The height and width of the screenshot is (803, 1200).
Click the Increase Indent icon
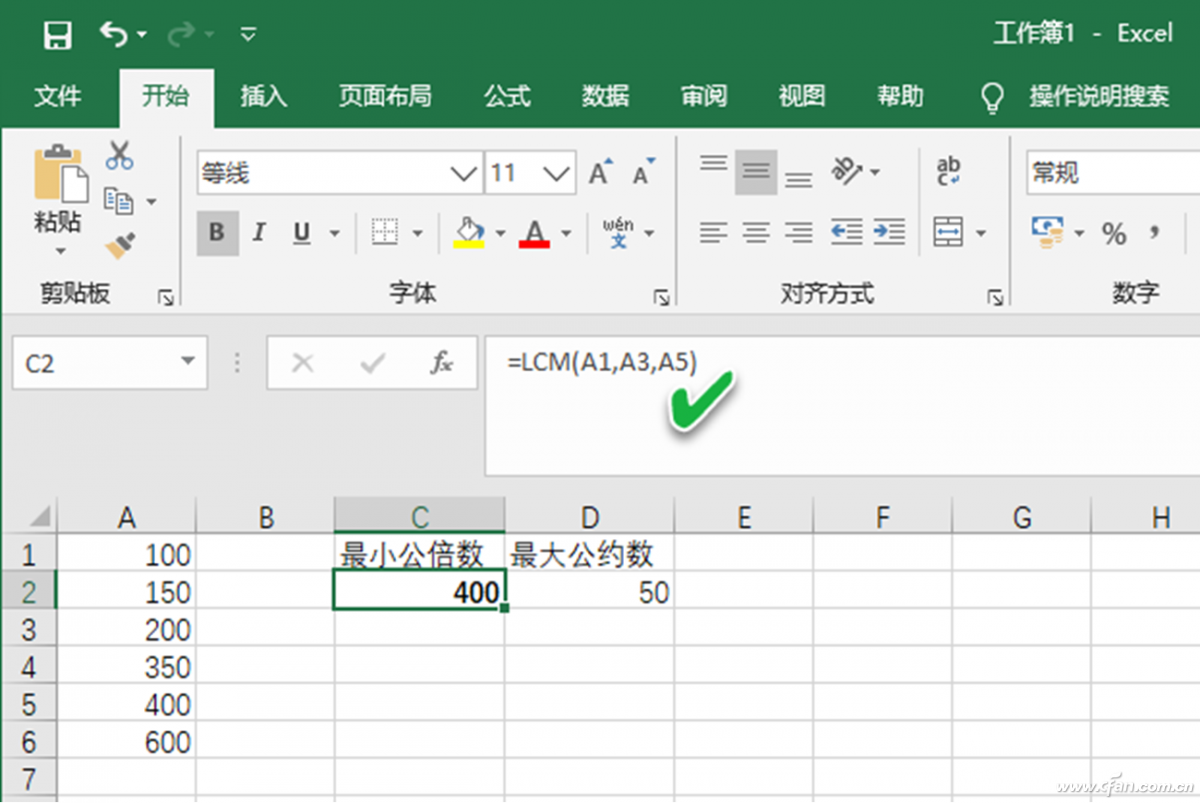click(x=888, y=233)
